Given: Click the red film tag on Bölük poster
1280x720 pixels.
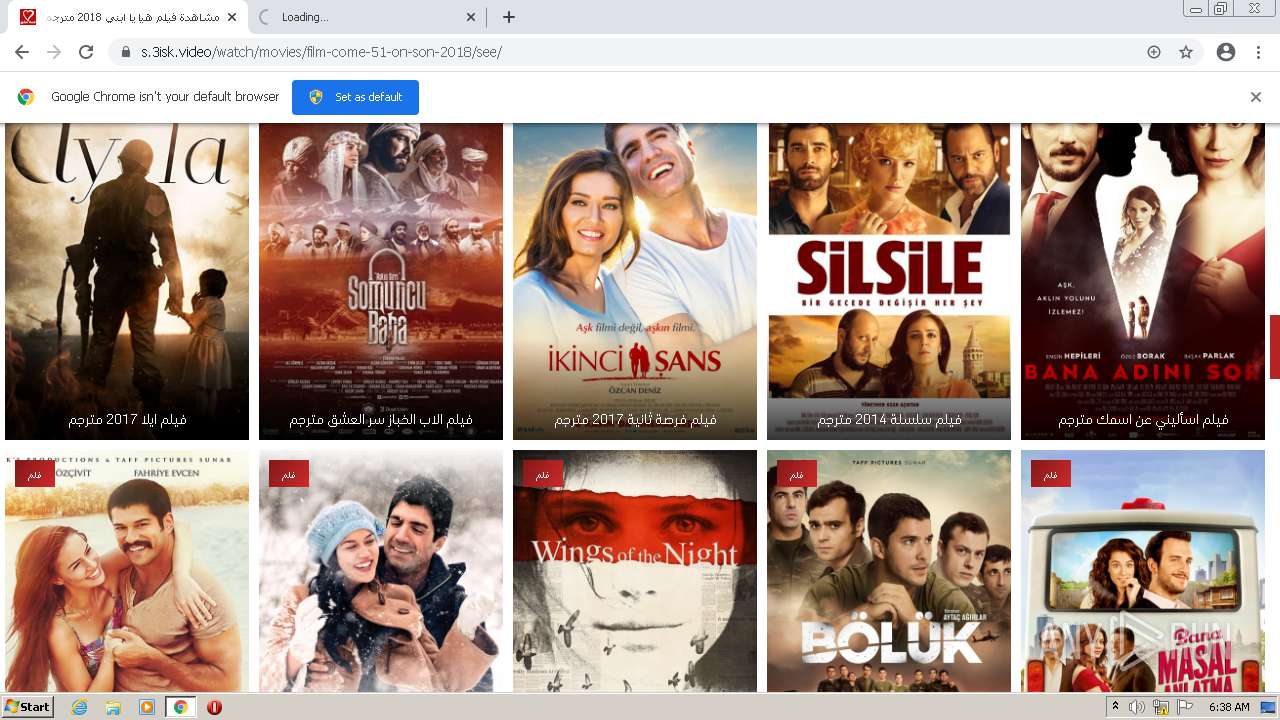Looking at the screenshot, I should [797, 473].
